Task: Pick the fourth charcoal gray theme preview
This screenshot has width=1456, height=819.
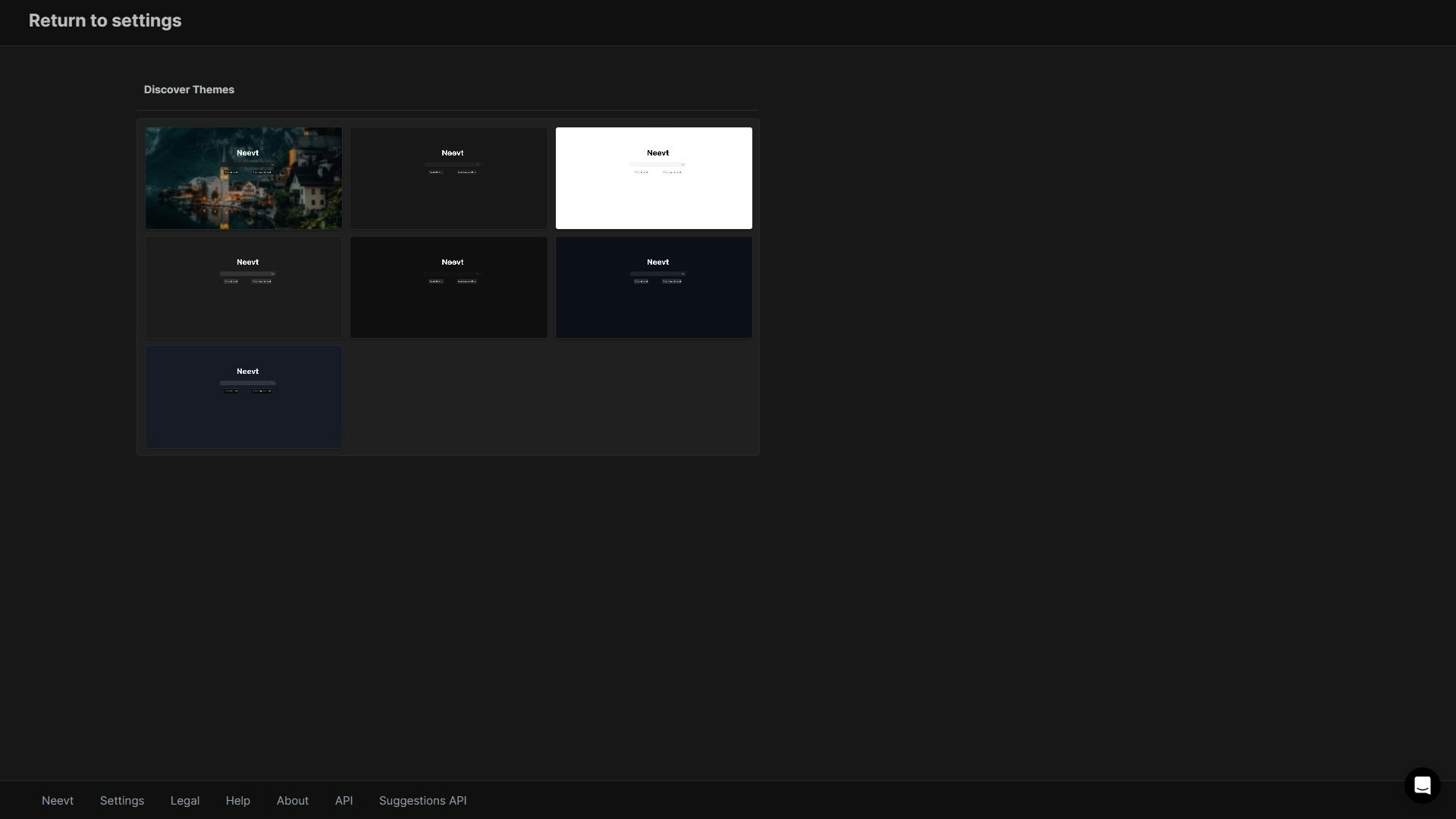Action: pyautogui.click(x=243, y=303)
